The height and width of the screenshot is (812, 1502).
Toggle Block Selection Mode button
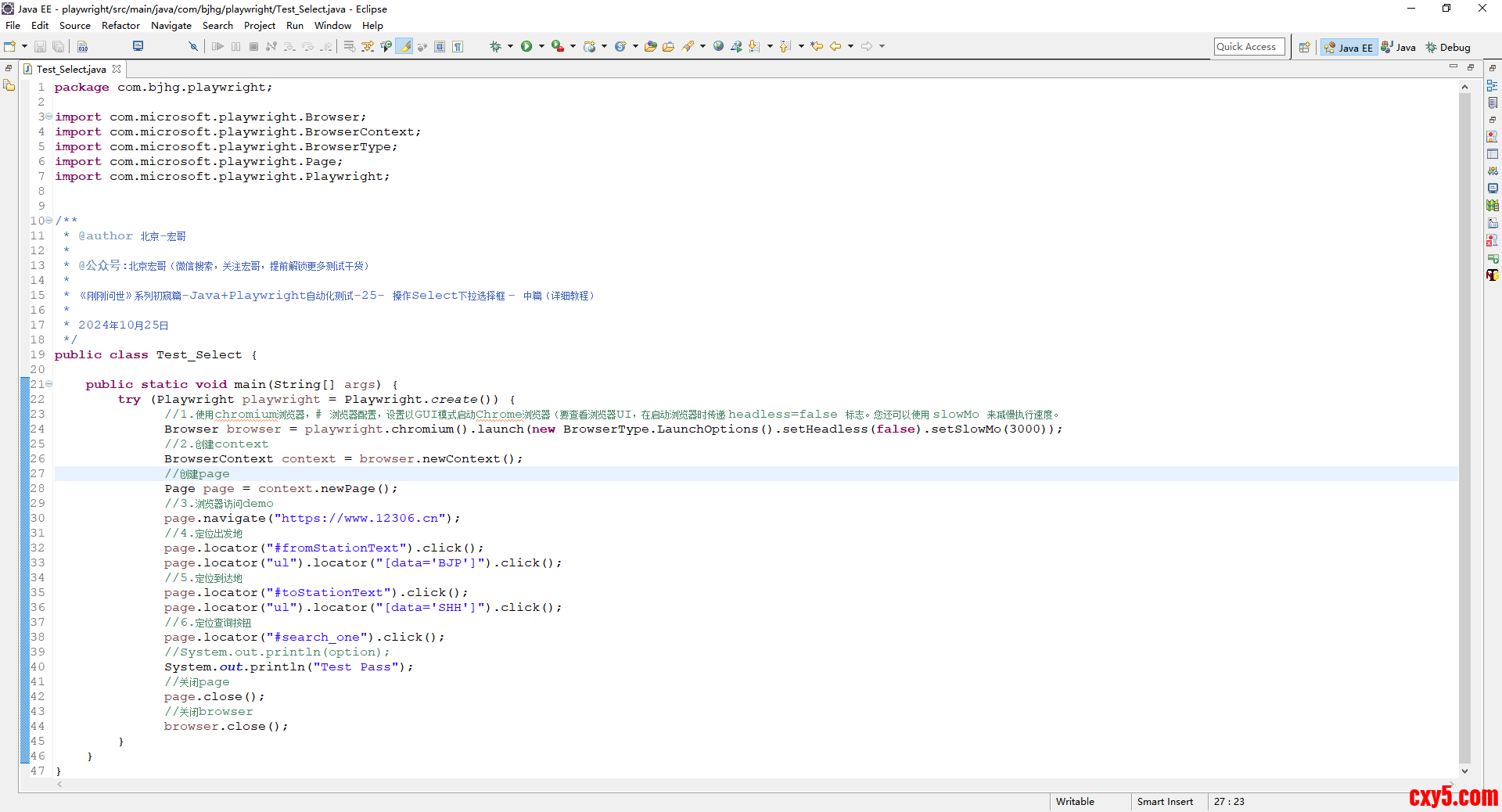440,47
